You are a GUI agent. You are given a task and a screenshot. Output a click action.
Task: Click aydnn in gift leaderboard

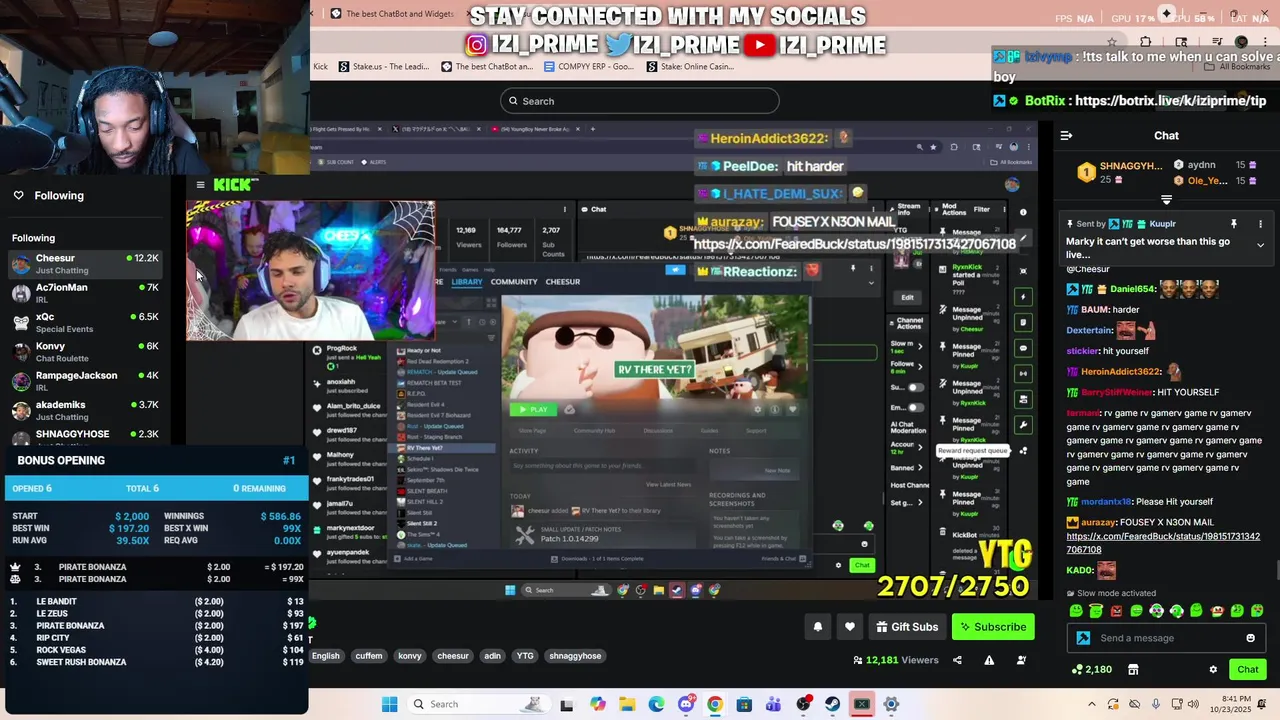pos(1201,165)
